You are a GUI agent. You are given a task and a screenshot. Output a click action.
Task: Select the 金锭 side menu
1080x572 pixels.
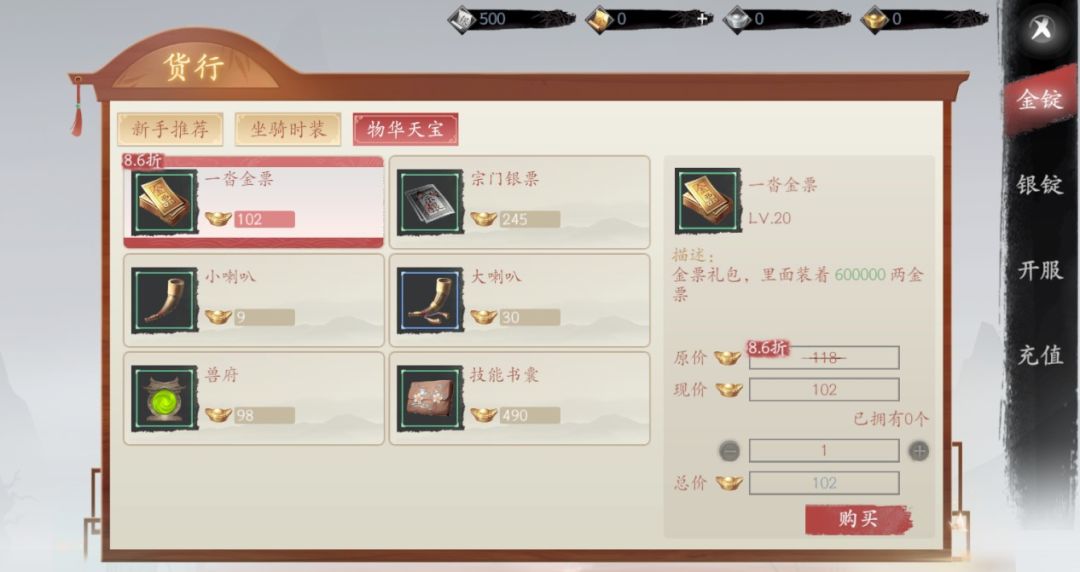[1040, 100]
